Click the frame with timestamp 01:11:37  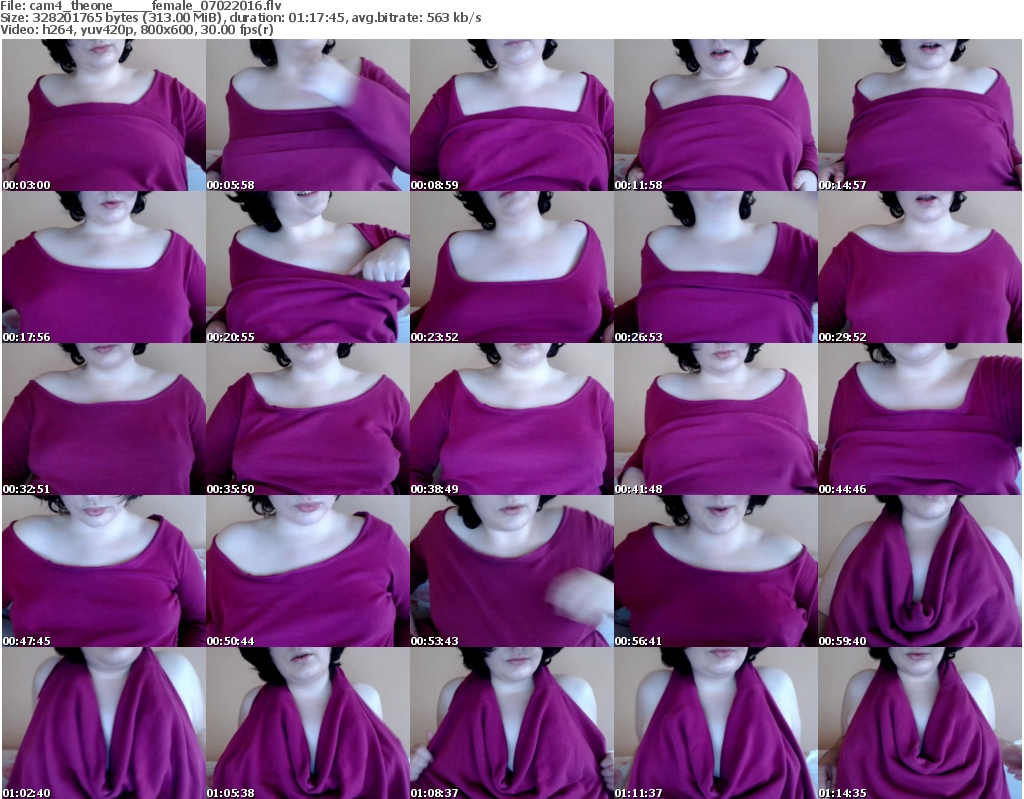click(x=716, y=723)
